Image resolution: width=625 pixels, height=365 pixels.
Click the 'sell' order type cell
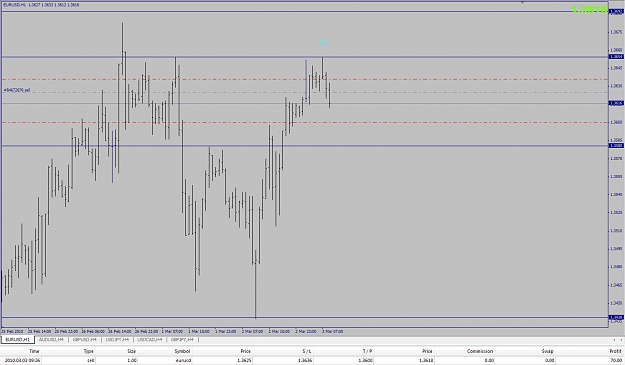pyautogui.click(x=90, y=360)
